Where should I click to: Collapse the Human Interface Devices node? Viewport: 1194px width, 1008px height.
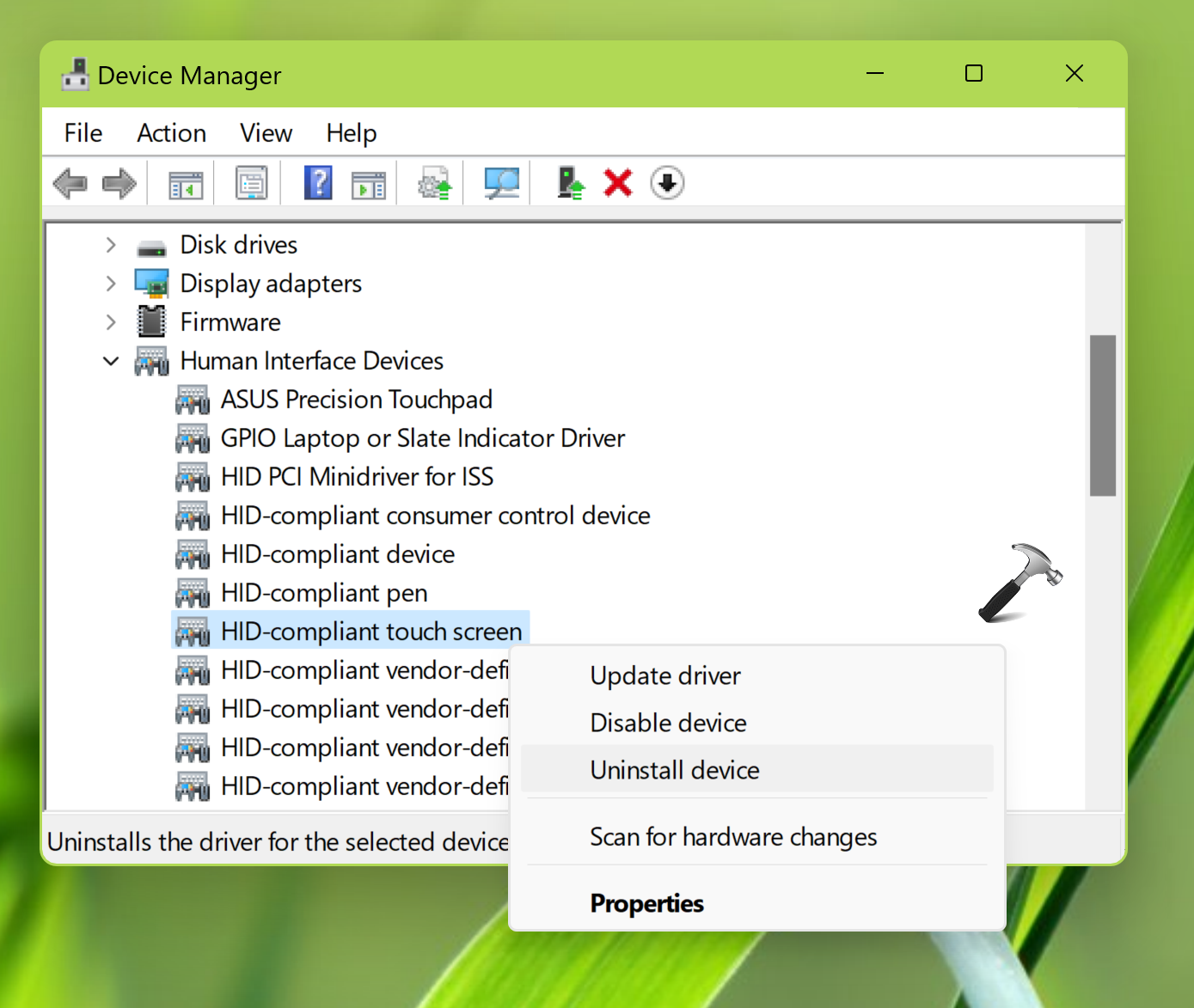111,361
